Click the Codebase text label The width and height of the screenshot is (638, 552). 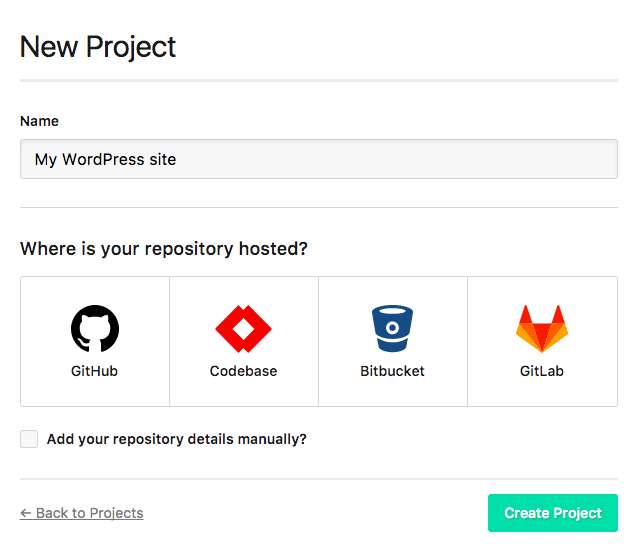(x=243, y=371)
